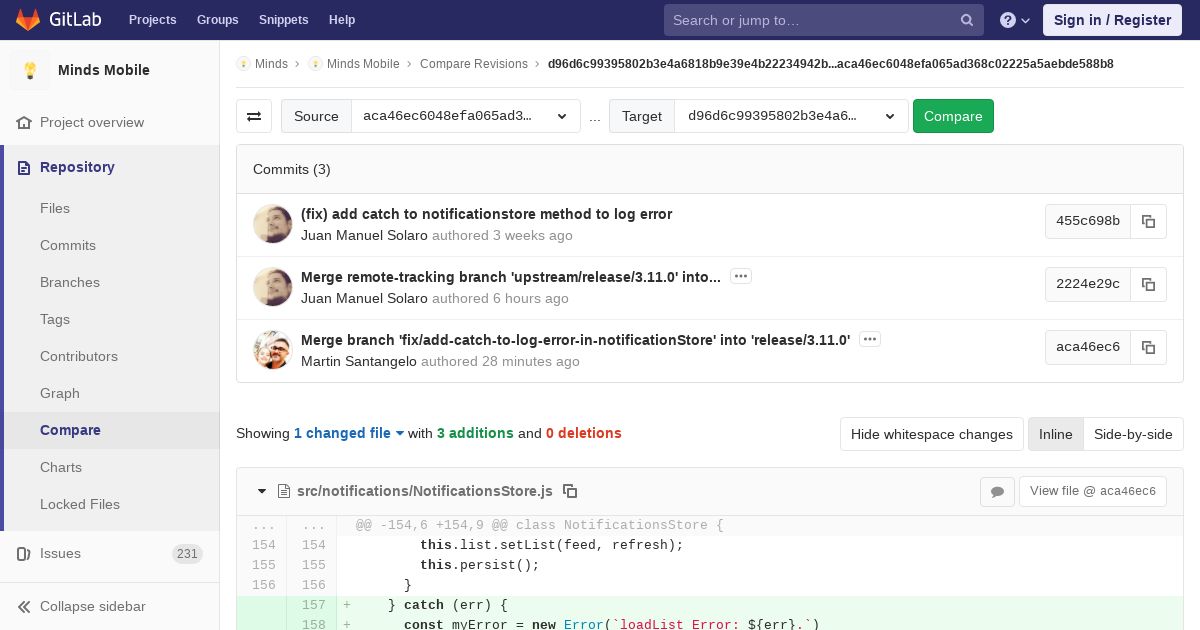Click Hide whitespace changes
This screenshot has width=1200, height=630.
[x=932, y=434]
